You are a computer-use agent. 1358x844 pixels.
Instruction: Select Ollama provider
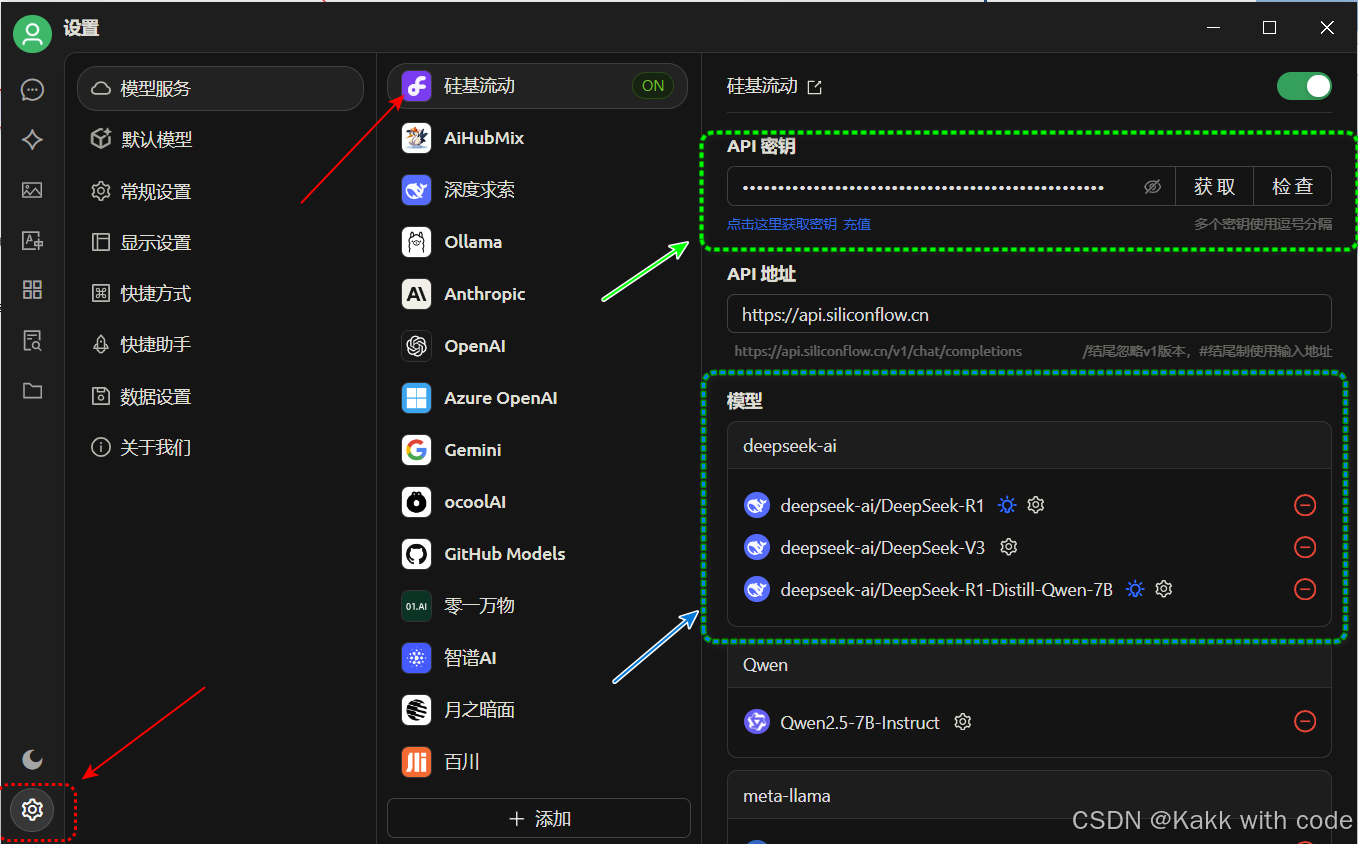click(x=538, y=242)
